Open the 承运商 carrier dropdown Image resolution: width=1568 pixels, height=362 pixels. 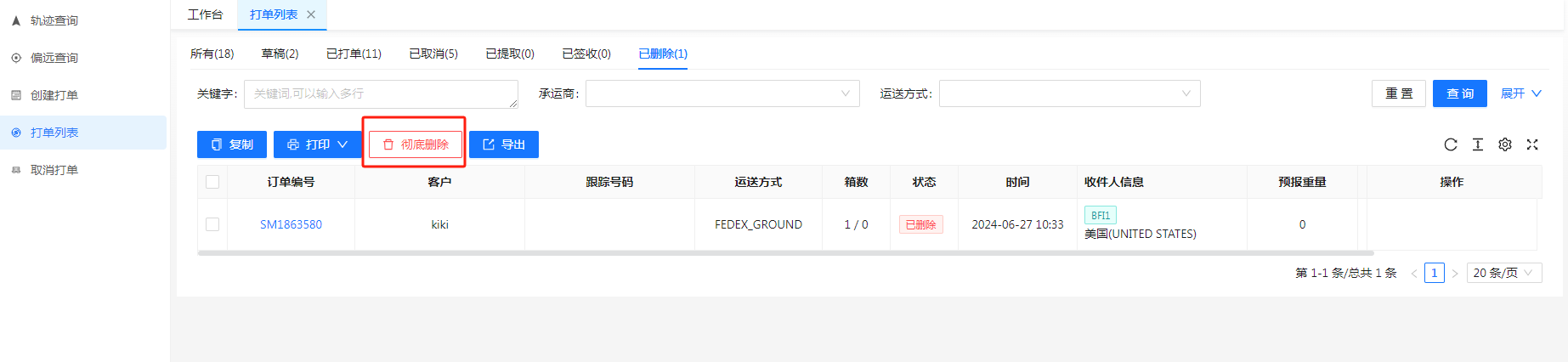pos(722,93)
